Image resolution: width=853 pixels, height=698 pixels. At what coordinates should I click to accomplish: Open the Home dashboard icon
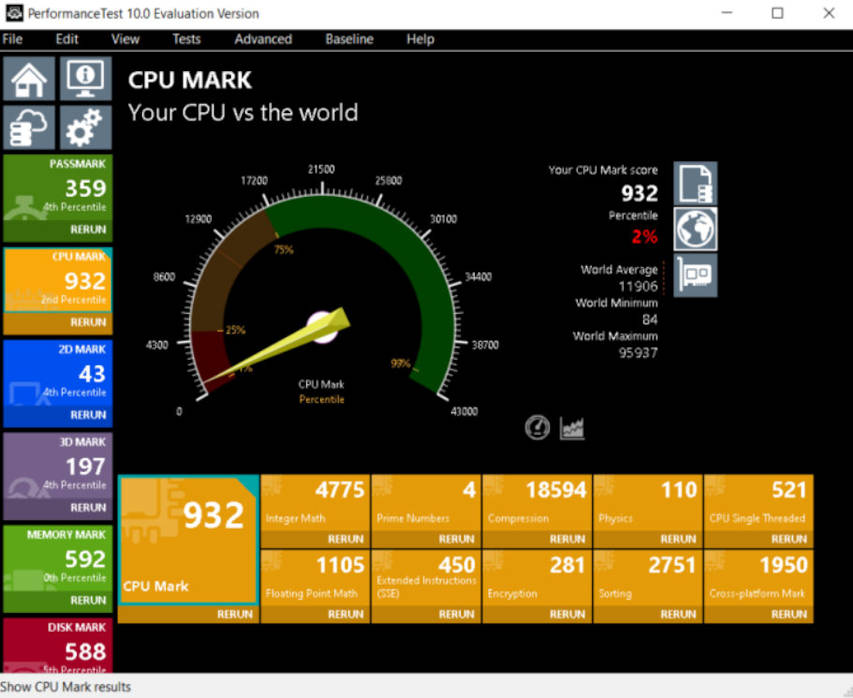[x=29, y=79]
